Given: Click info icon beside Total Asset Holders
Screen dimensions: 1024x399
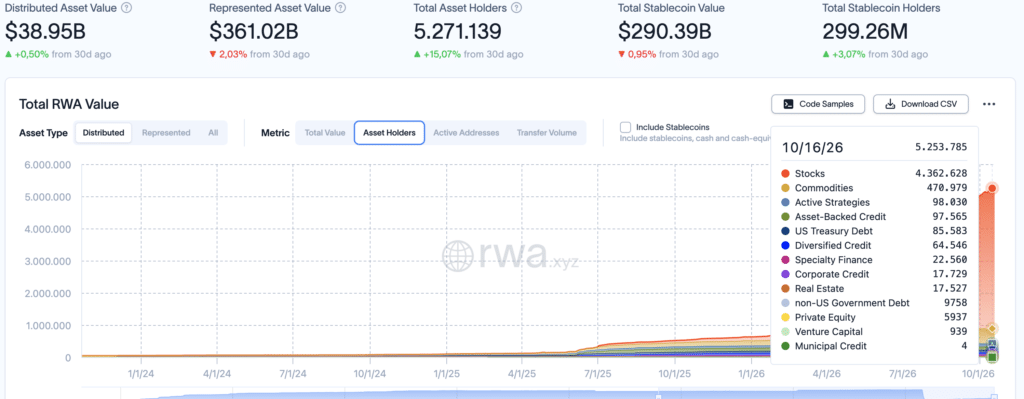Looking at the screenshot, I should [517, 8].
